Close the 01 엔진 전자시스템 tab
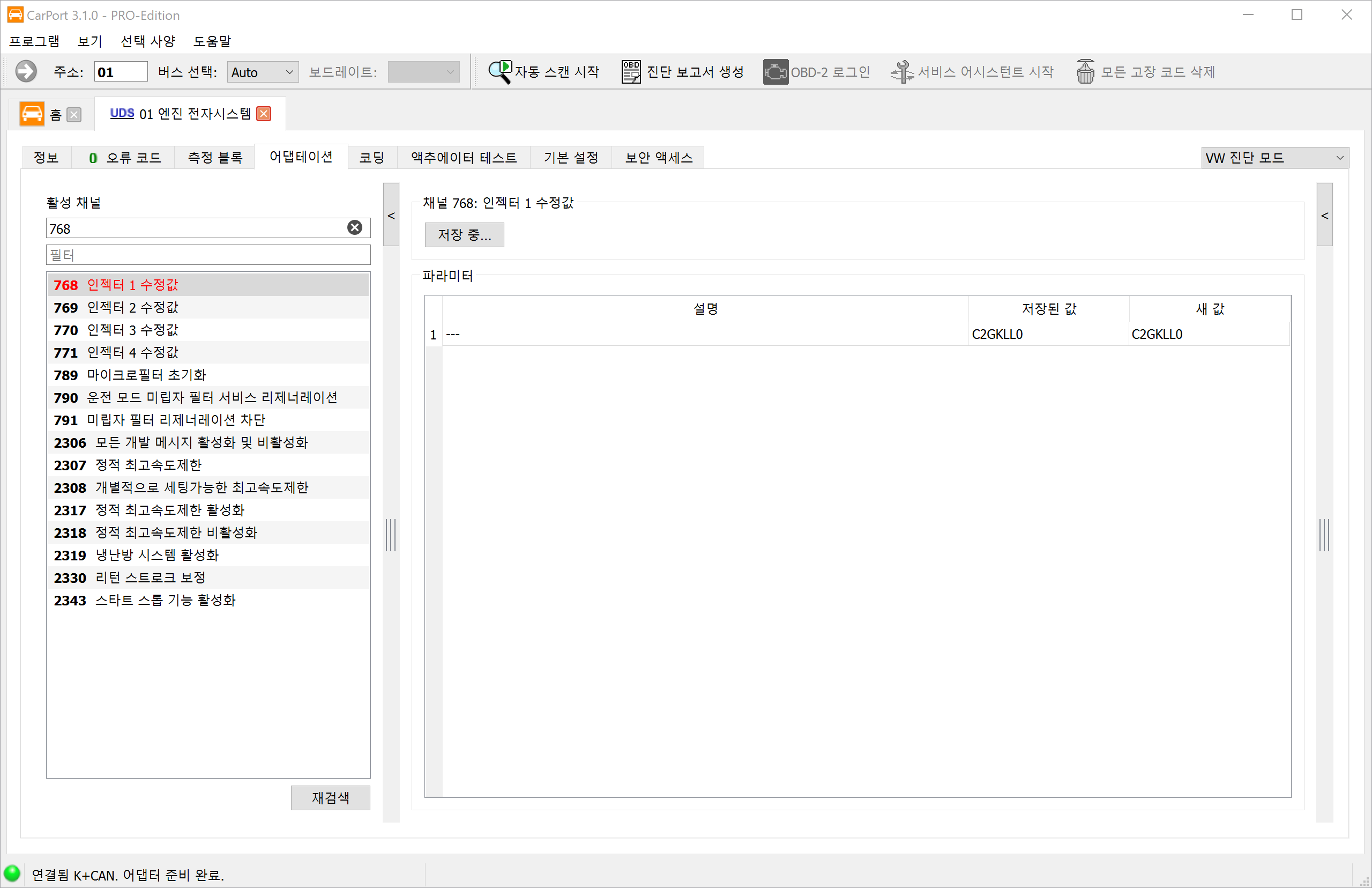 click(x=264, y=114)
